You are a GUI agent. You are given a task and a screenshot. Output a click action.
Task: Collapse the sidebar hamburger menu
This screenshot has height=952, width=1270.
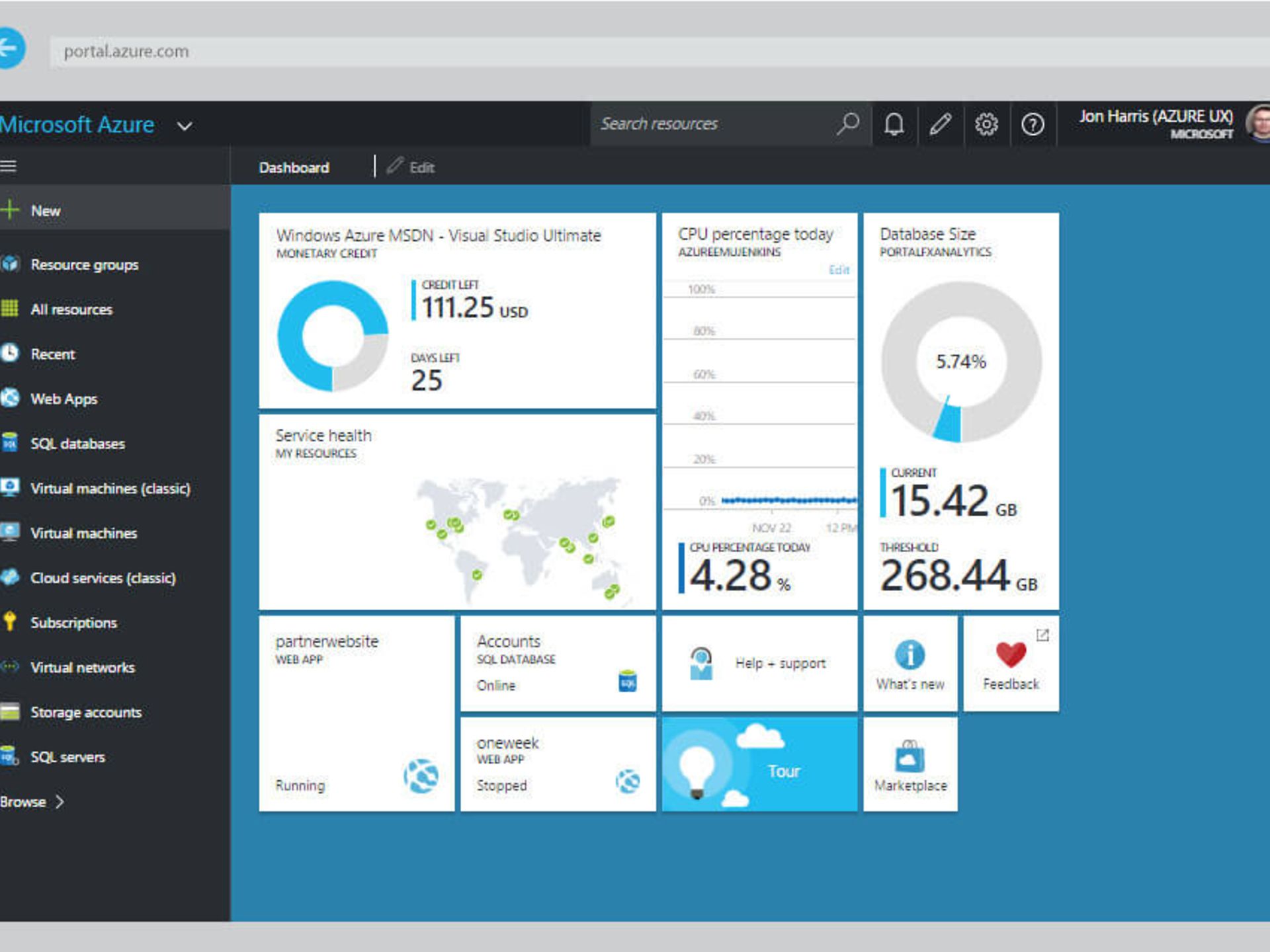coord(9,165)
